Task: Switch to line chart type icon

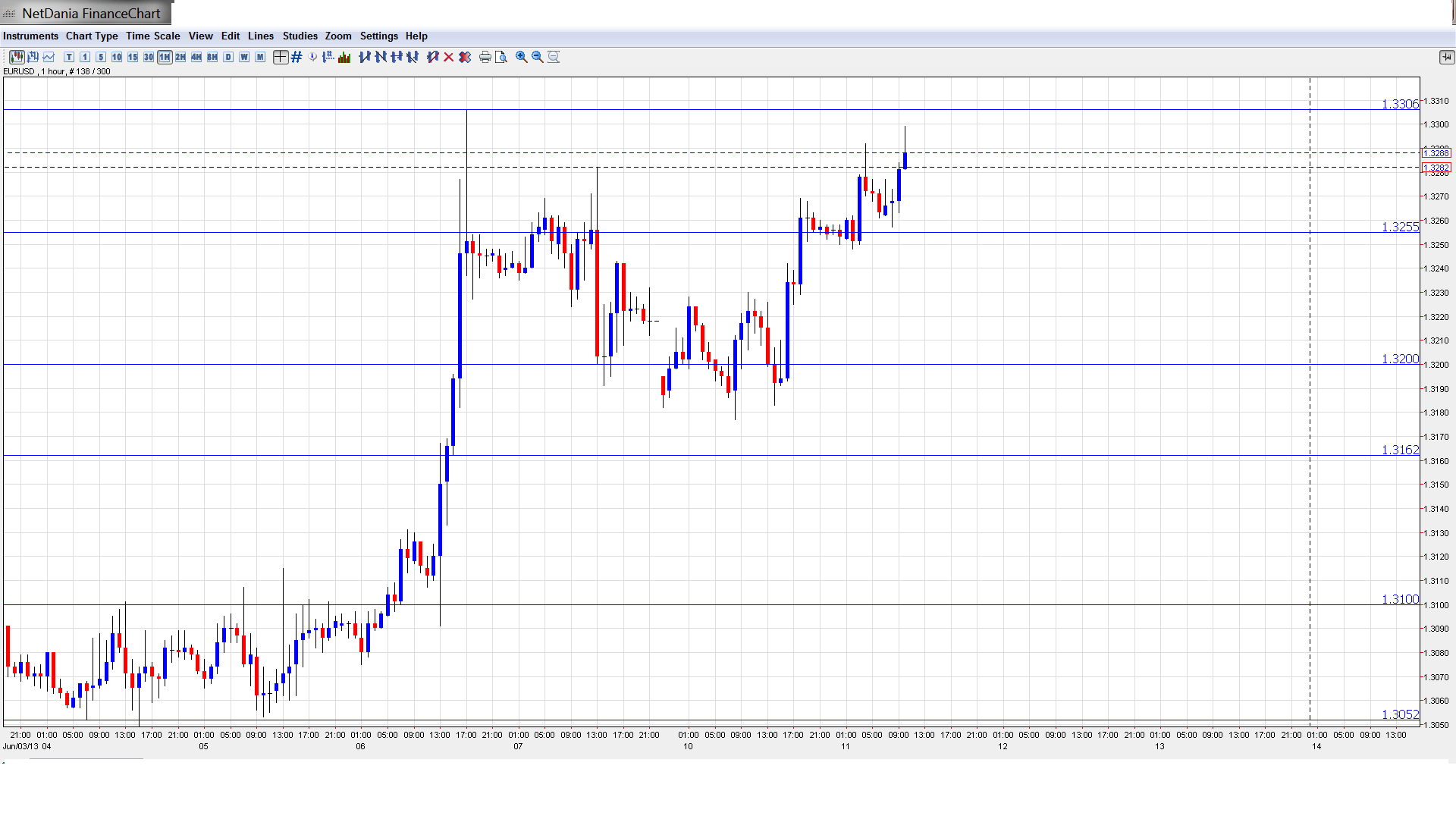Action: 49,57
